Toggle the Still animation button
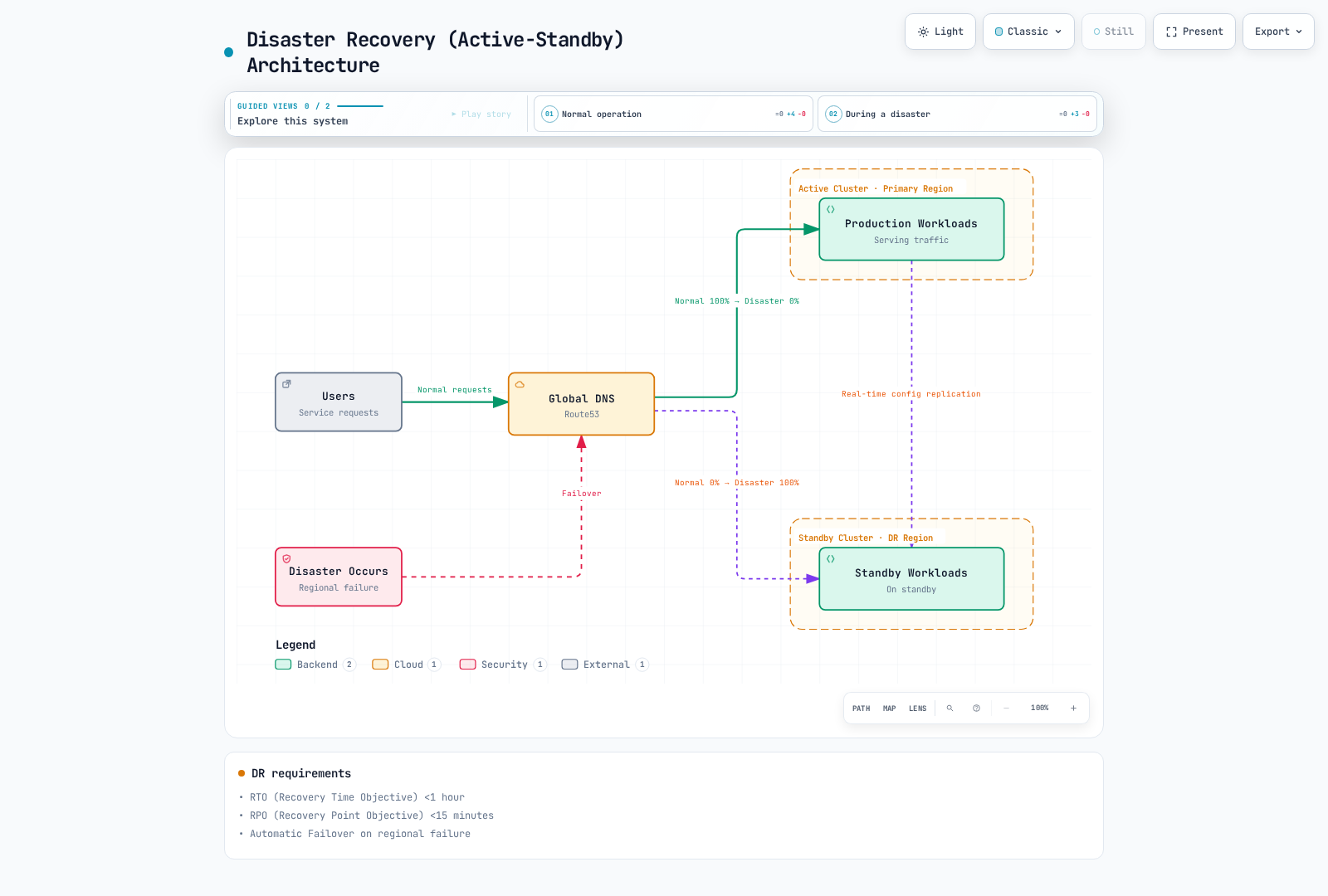1328x896 pixels. pos(1114,32)
